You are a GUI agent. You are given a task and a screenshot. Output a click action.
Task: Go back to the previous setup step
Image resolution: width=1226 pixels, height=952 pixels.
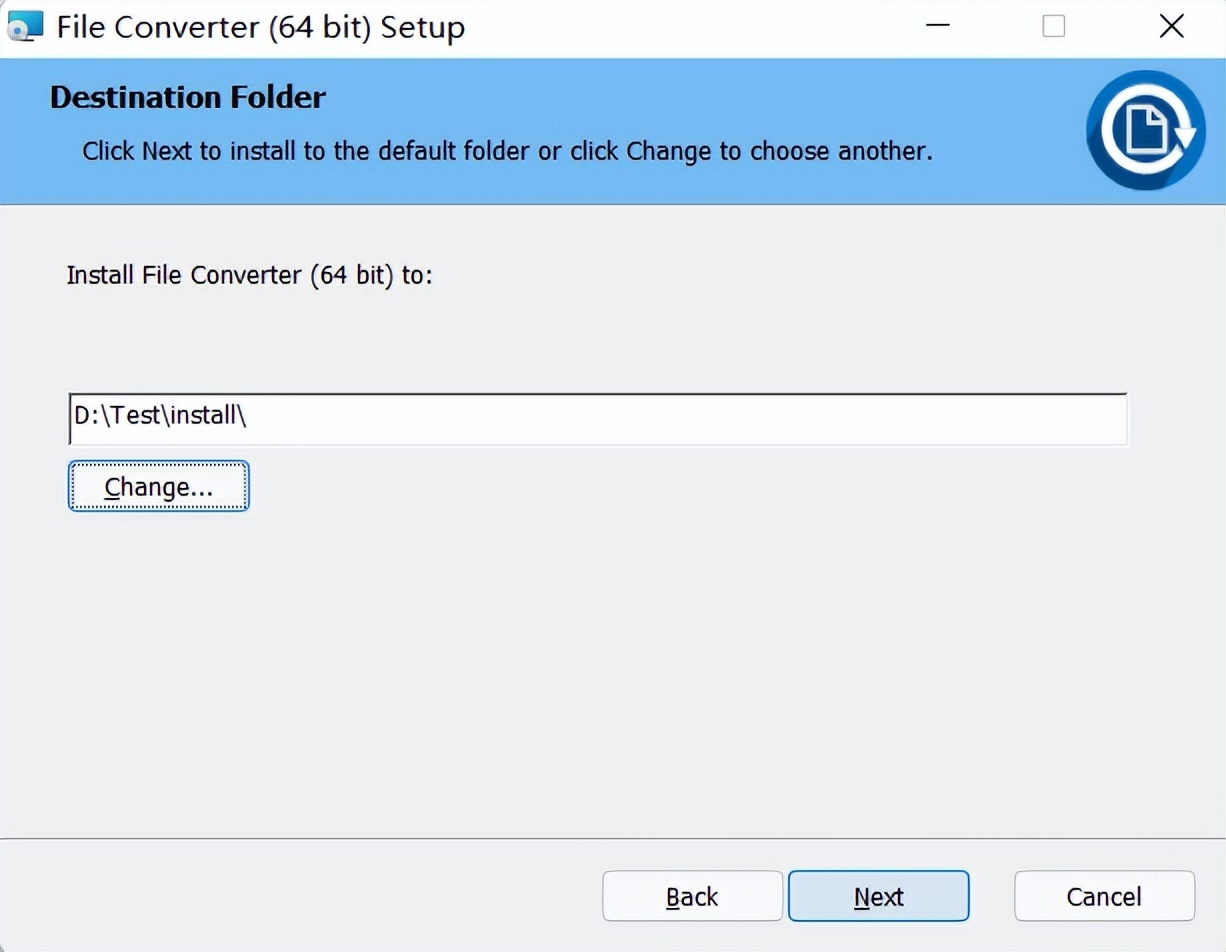click(692, 896)
